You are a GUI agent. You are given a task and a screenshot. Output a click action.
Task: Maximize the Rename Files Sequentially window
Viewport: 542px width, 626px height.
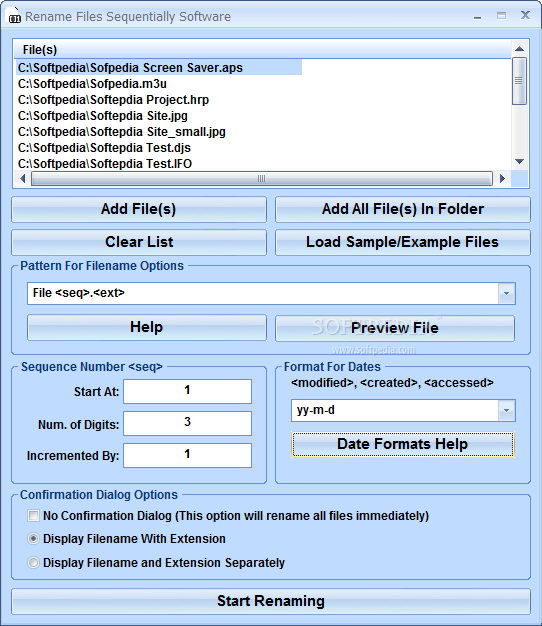click(x=501, y=16)
